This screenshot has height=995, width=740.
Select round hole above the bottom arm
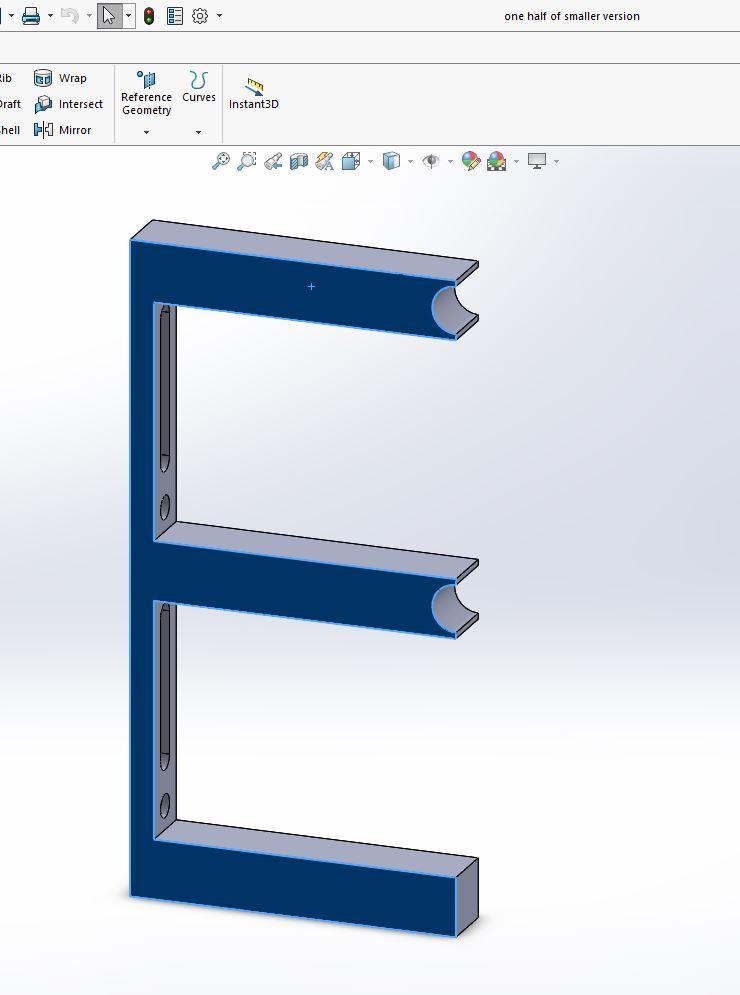(x=164, y=806)
